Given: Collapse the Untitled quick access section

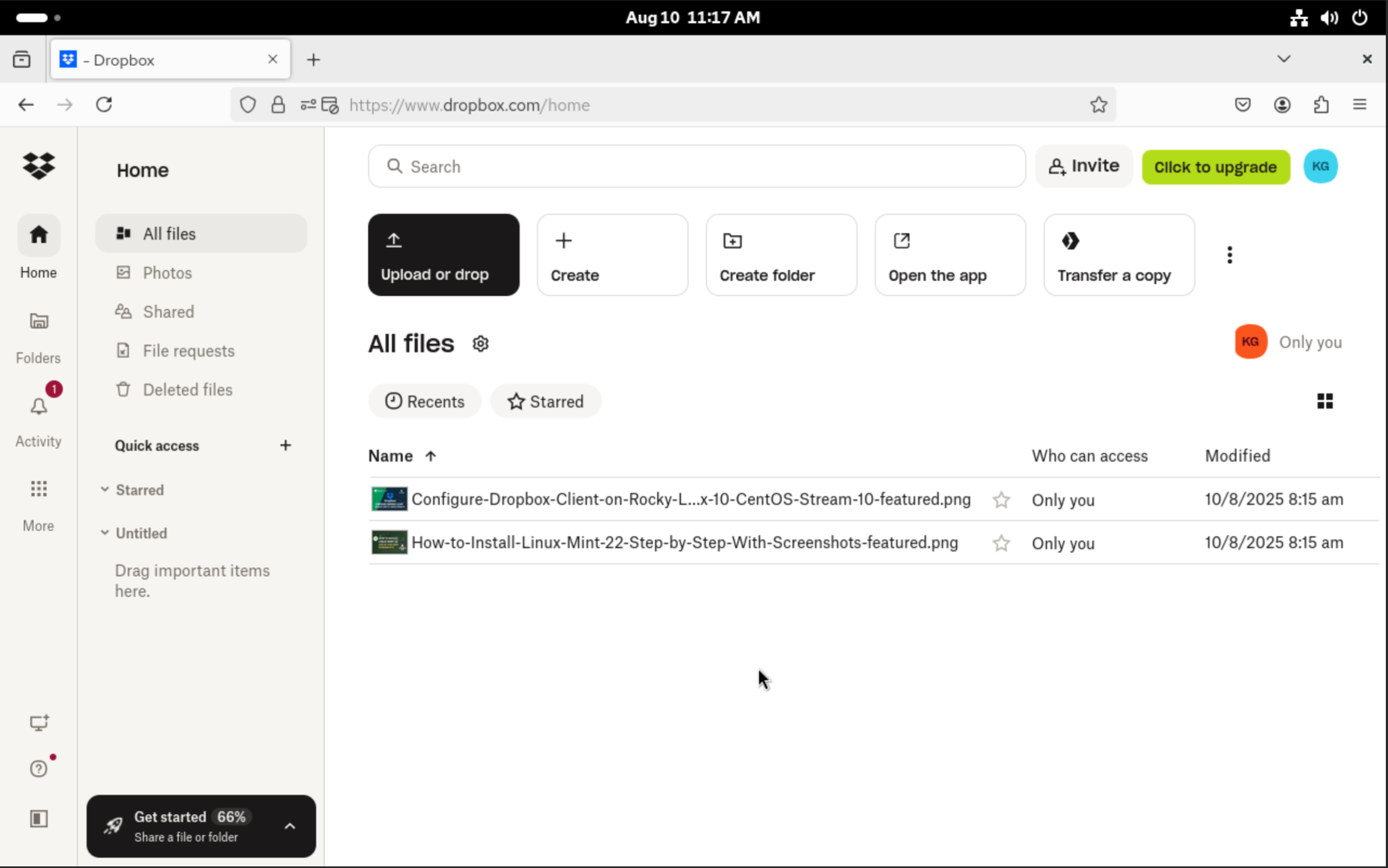Looking at the screenshot, I should [105, 533].
